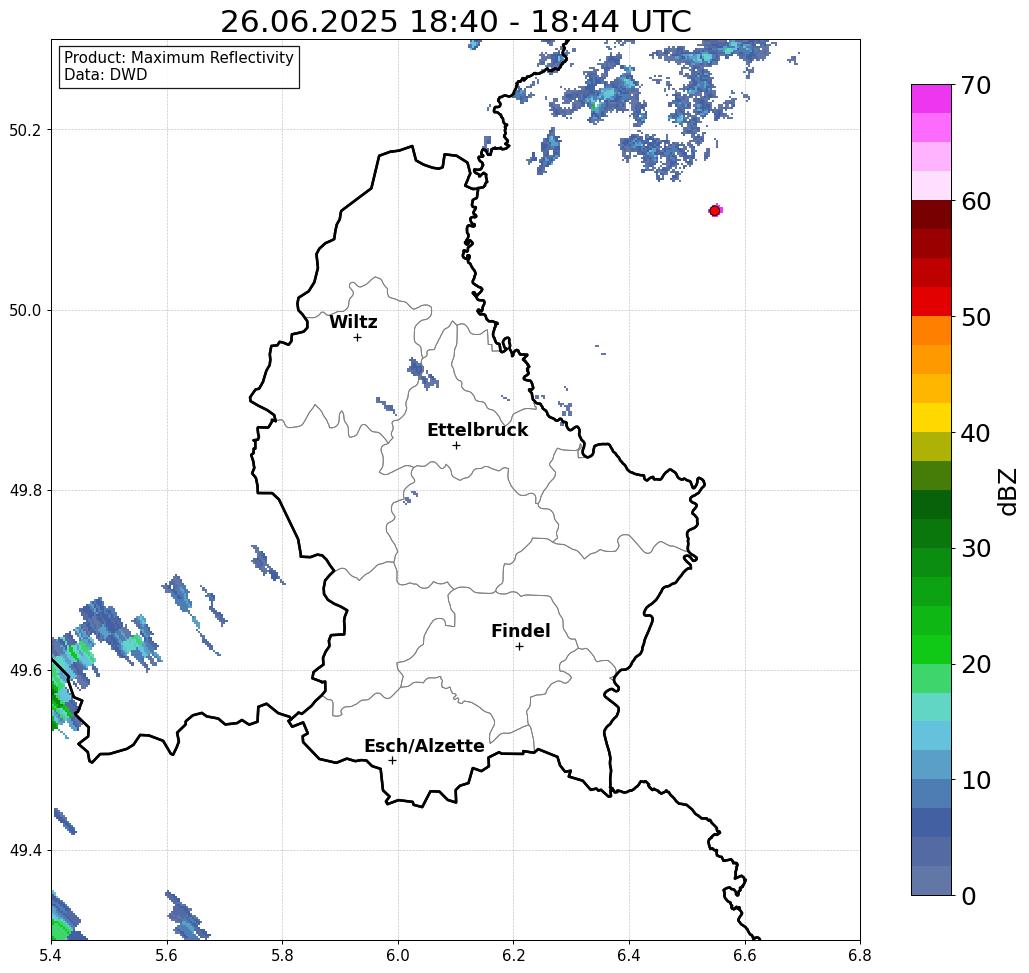
Task: Click the plus marker below Esch/Alzette
Action: [x=392, y=760]
